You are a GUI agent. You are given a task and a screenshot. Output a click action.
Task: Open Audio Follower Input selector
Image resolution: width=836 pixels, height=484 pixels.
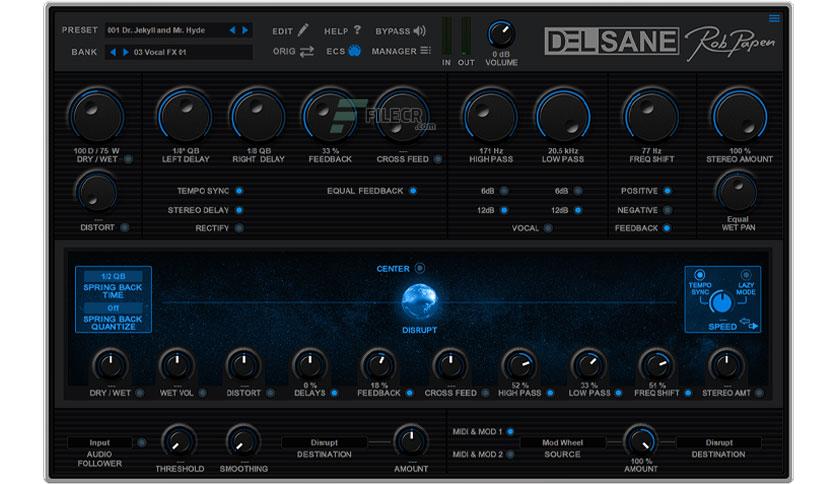coord(100,442)
